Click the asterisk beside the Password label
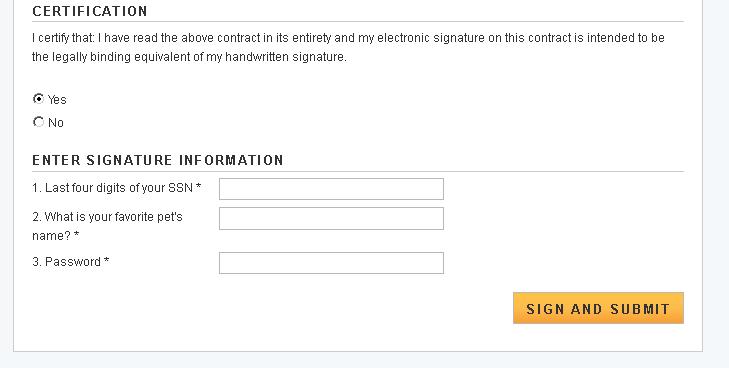The width and height of the screenshot is (729, 368). pos(106,260)
